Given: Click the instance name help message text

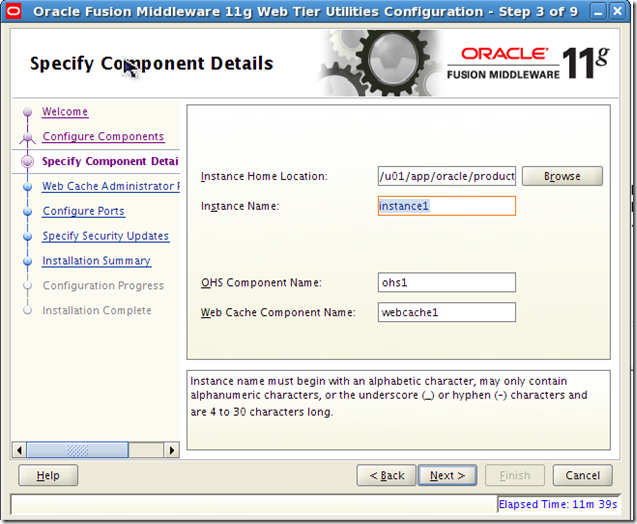Looking at the screenshot, I should [389, 396].
